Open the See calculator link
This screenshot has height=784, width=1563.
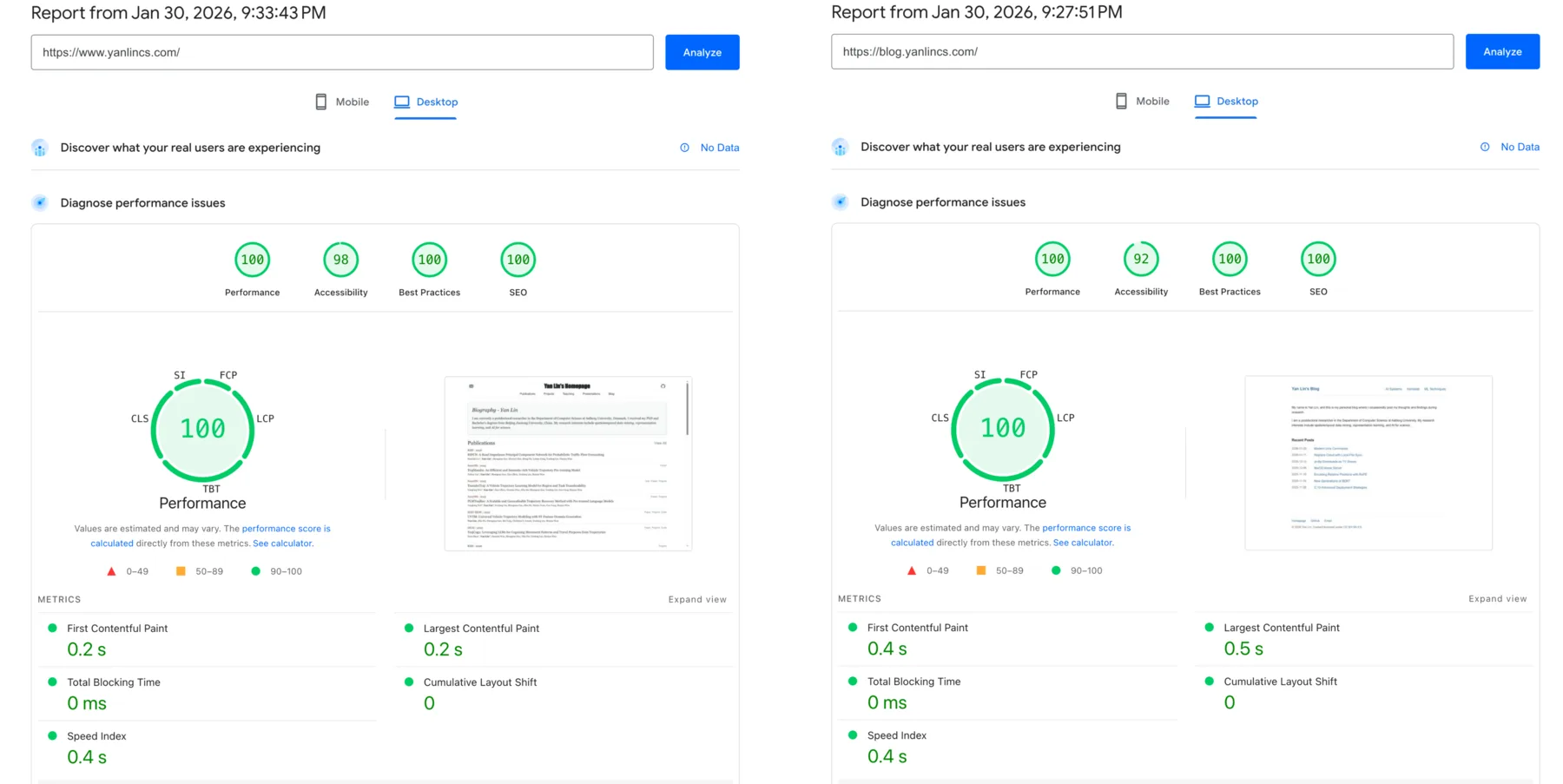(x=283, y=543)
